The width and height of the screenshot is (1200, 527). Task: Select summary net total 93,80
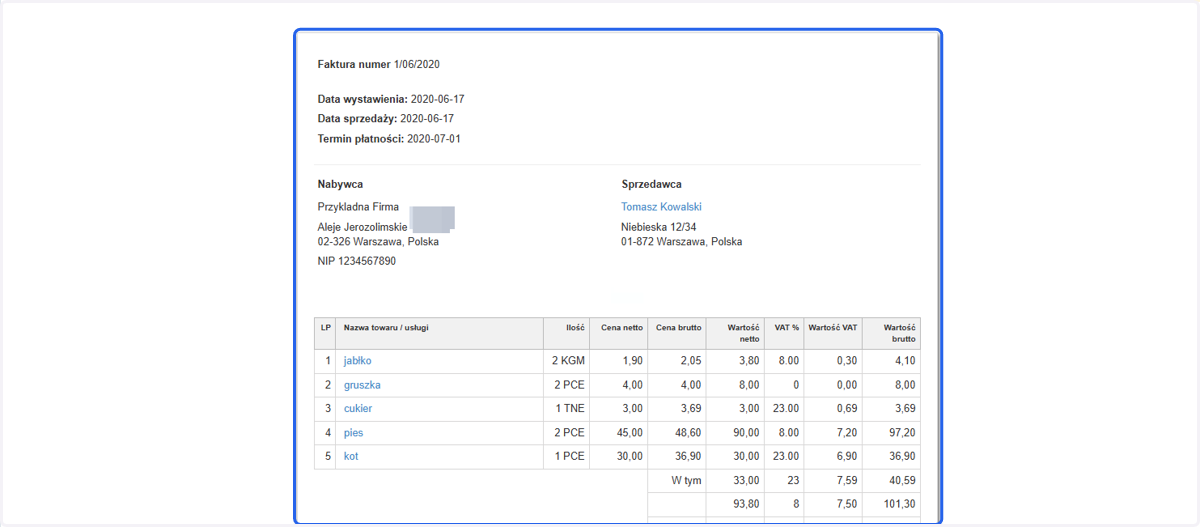coord(745,505)
